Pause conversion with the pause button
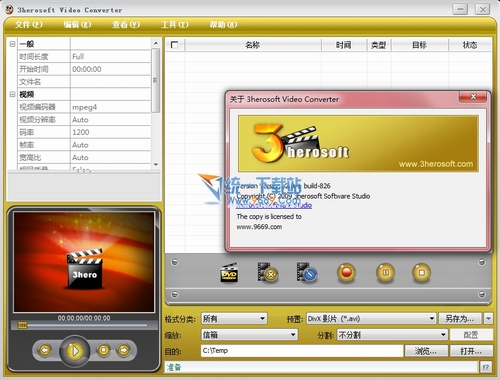 [x=385, y=273]
